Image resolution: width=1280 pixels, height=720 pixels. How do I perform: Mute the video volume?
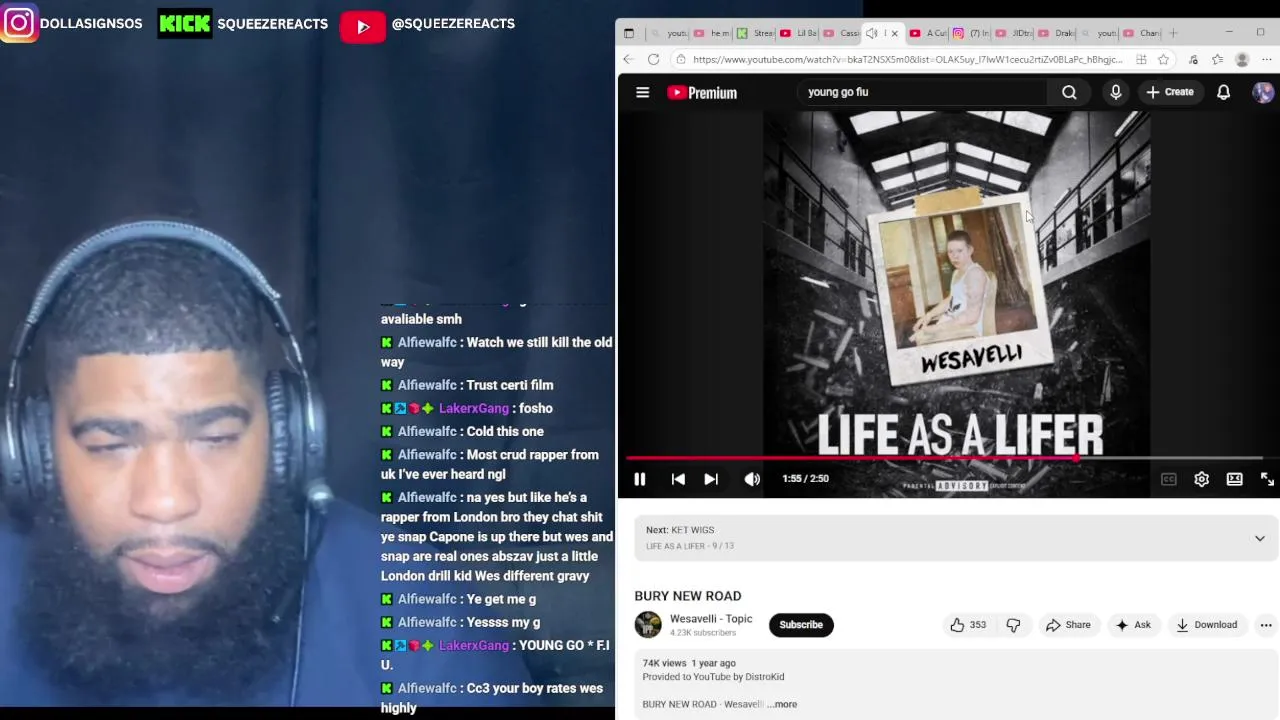(752, 479)
